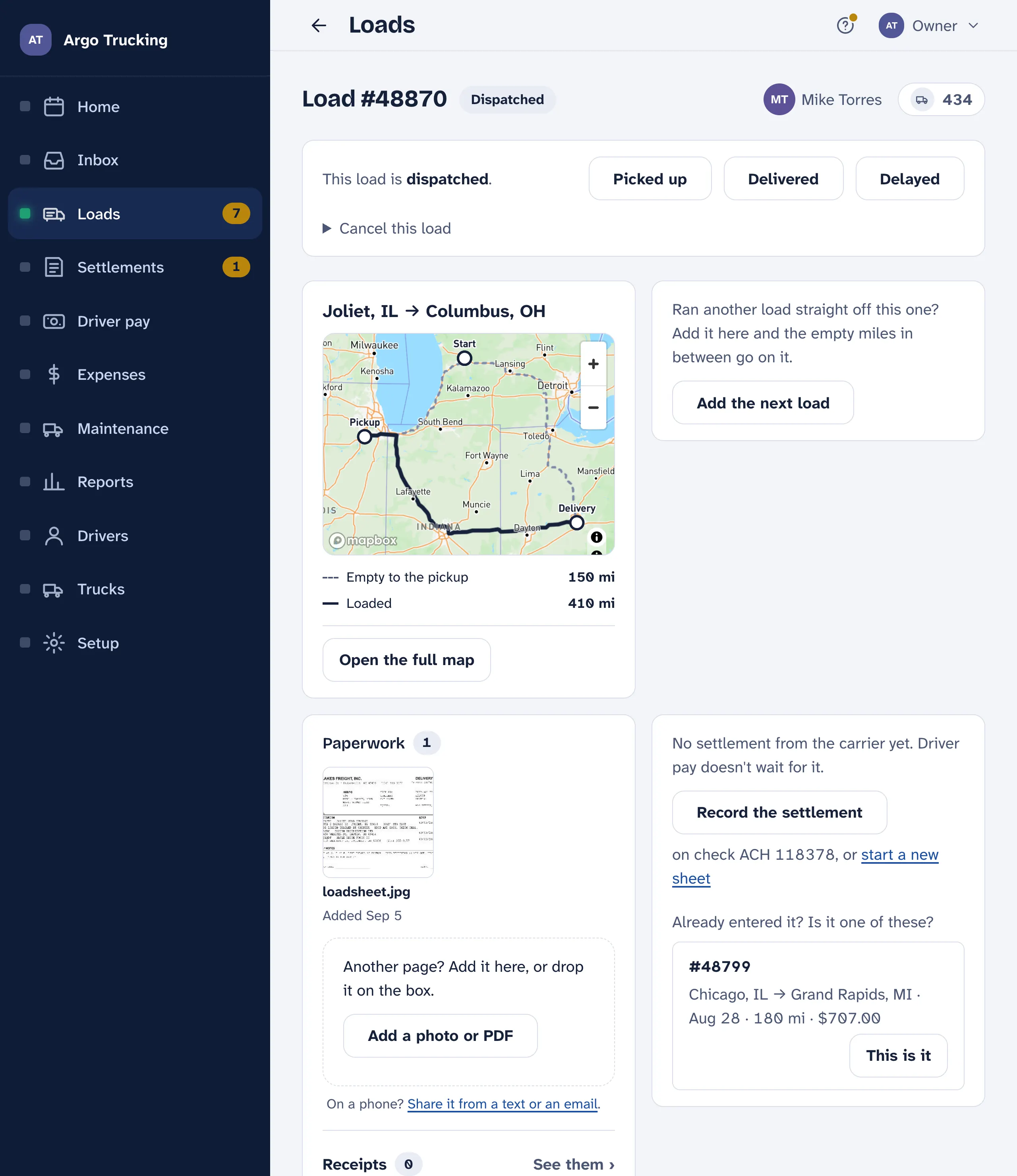This screenshot has width=1017, height=1176.
Task: Zoom out on the map
Action: pyautogui.click(x=594, y=408)
